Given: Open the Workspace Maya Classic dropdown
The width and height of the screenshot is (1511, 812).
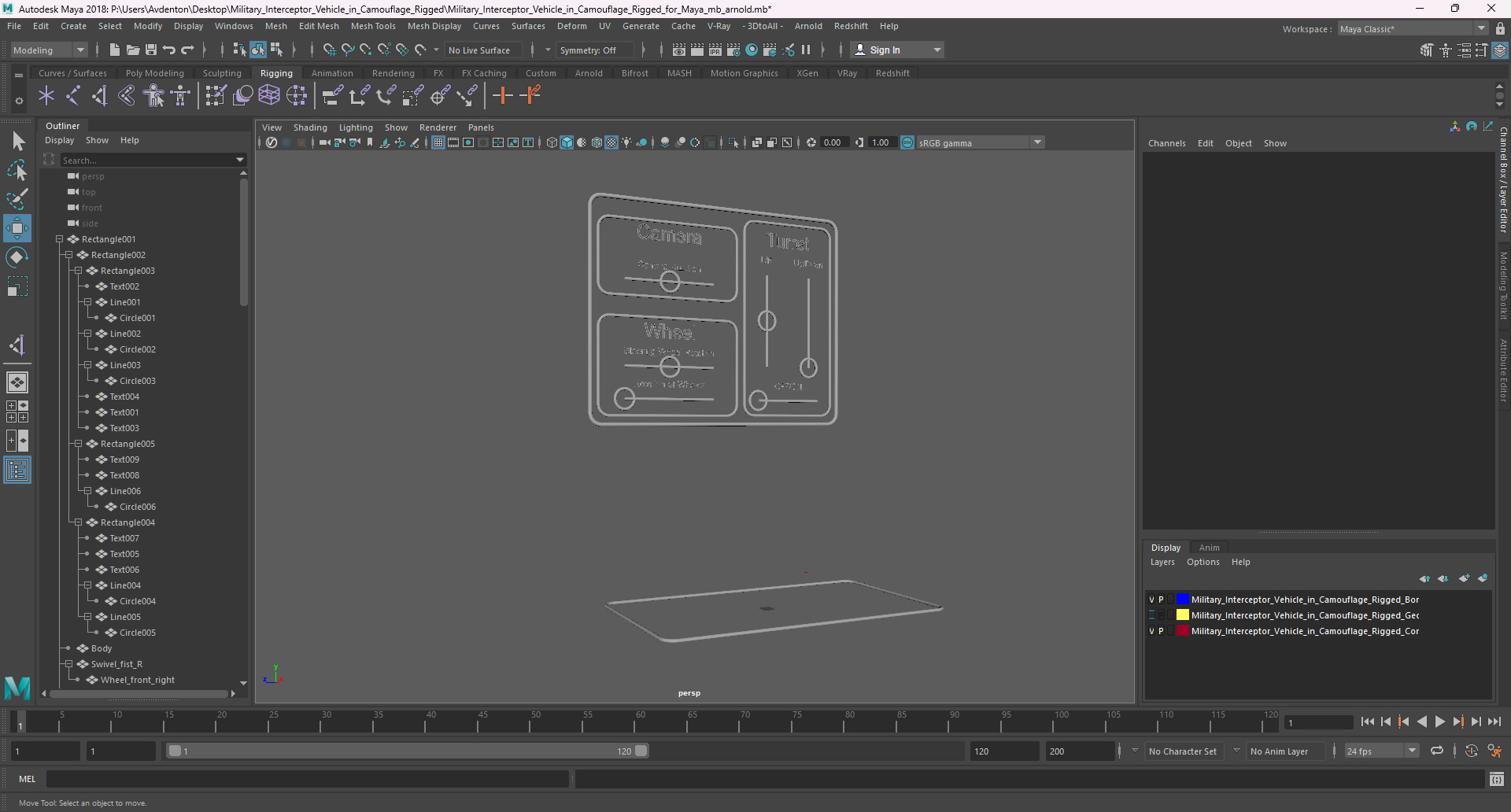Looking at the screenshot, I should tap(1413, 29).
